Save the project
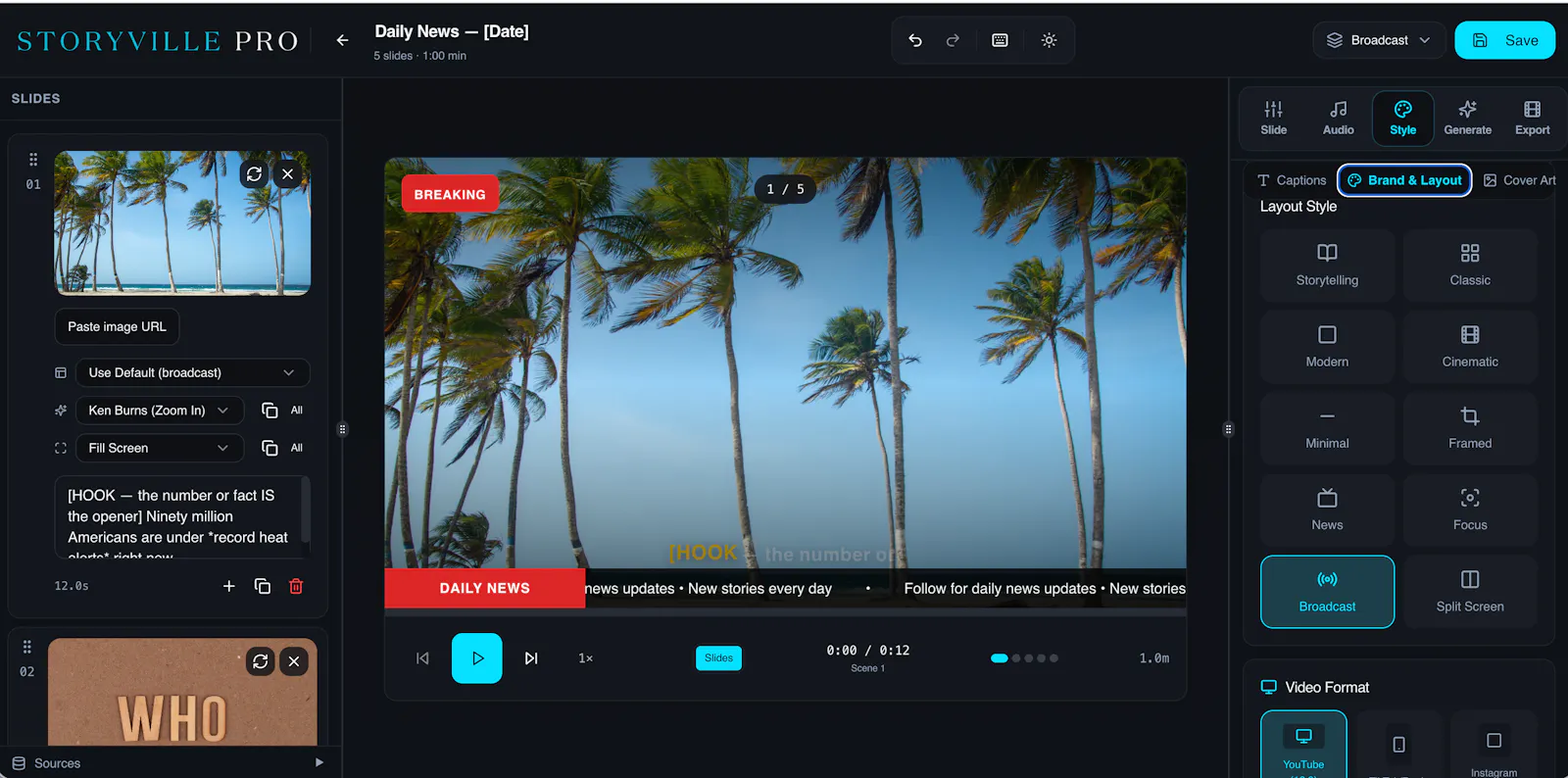This screenshot has height=778, width=1568. coord(1504,40)
